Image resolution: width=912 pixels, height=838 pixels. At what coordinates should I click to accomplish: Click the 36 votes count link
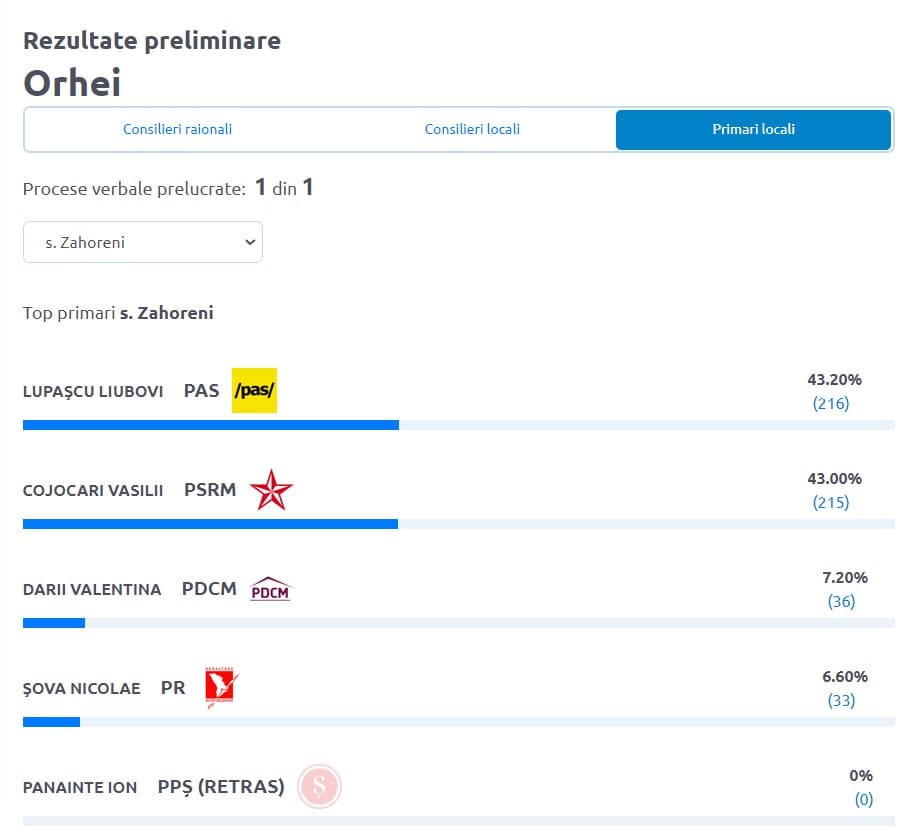coord(841,601)
